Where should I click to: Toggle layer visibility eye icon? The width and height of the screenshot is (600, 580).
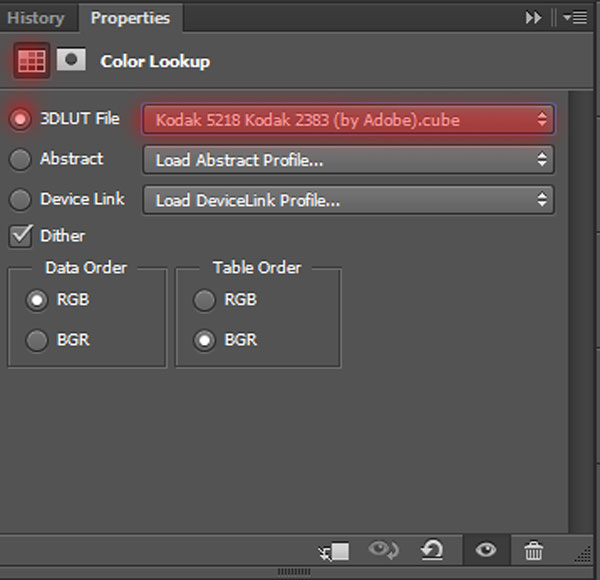[x=486, y=551]
